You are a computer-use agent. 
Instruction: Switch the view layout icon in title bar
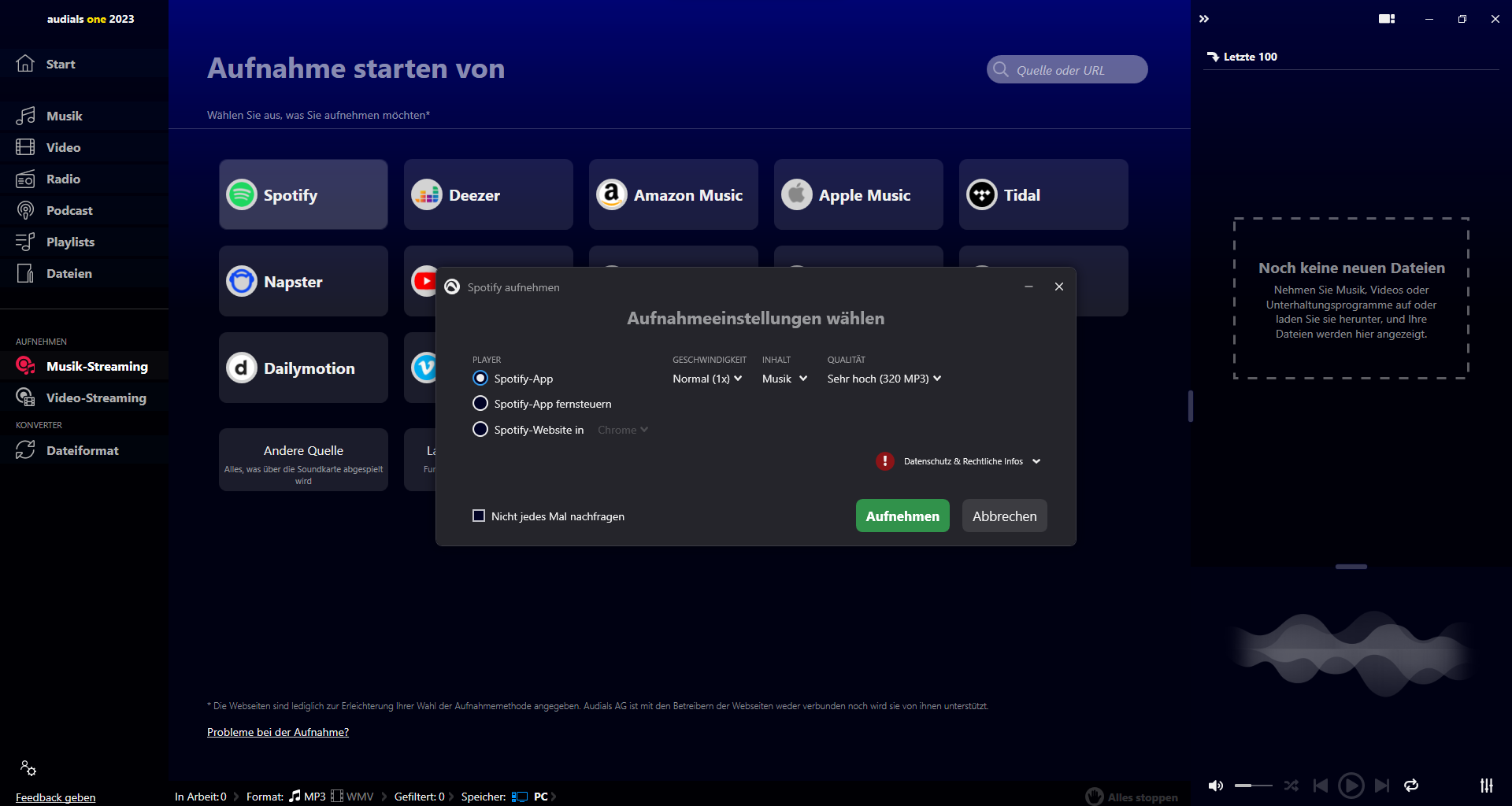pos(1387,19)
